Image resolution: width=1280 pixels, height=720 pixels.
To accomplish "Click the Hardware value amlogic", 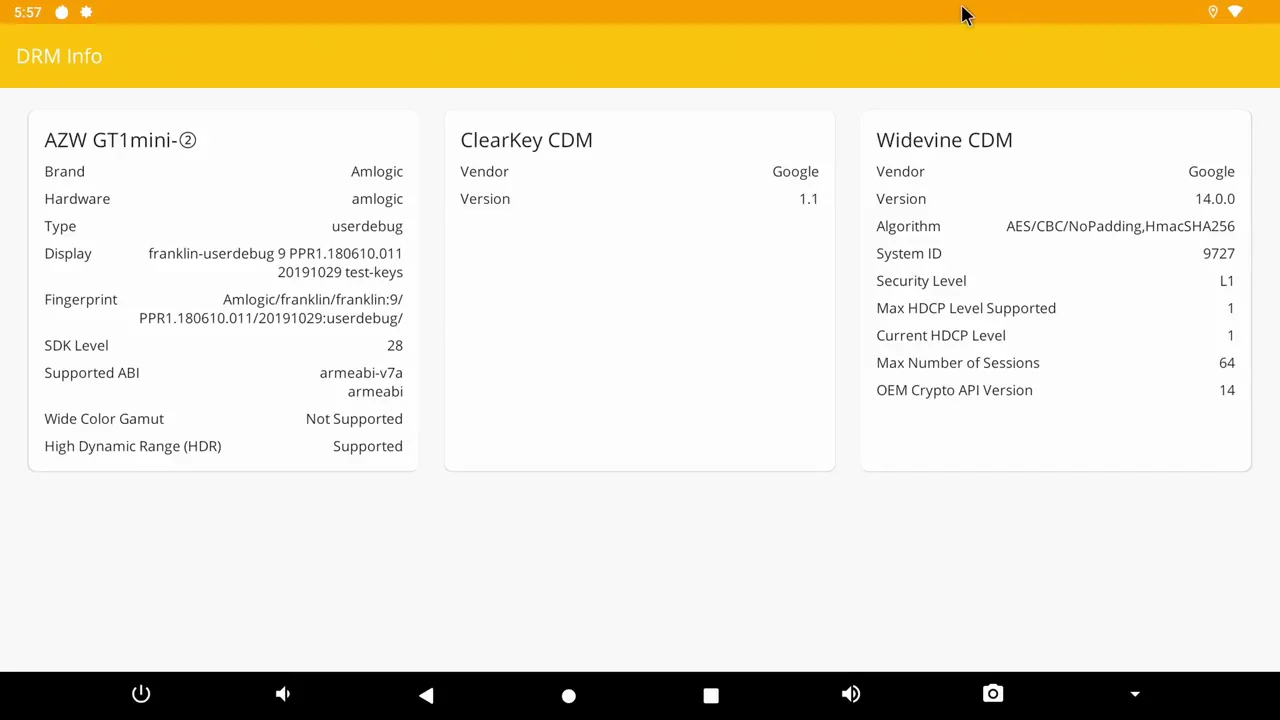I will (x=377, y=199).
